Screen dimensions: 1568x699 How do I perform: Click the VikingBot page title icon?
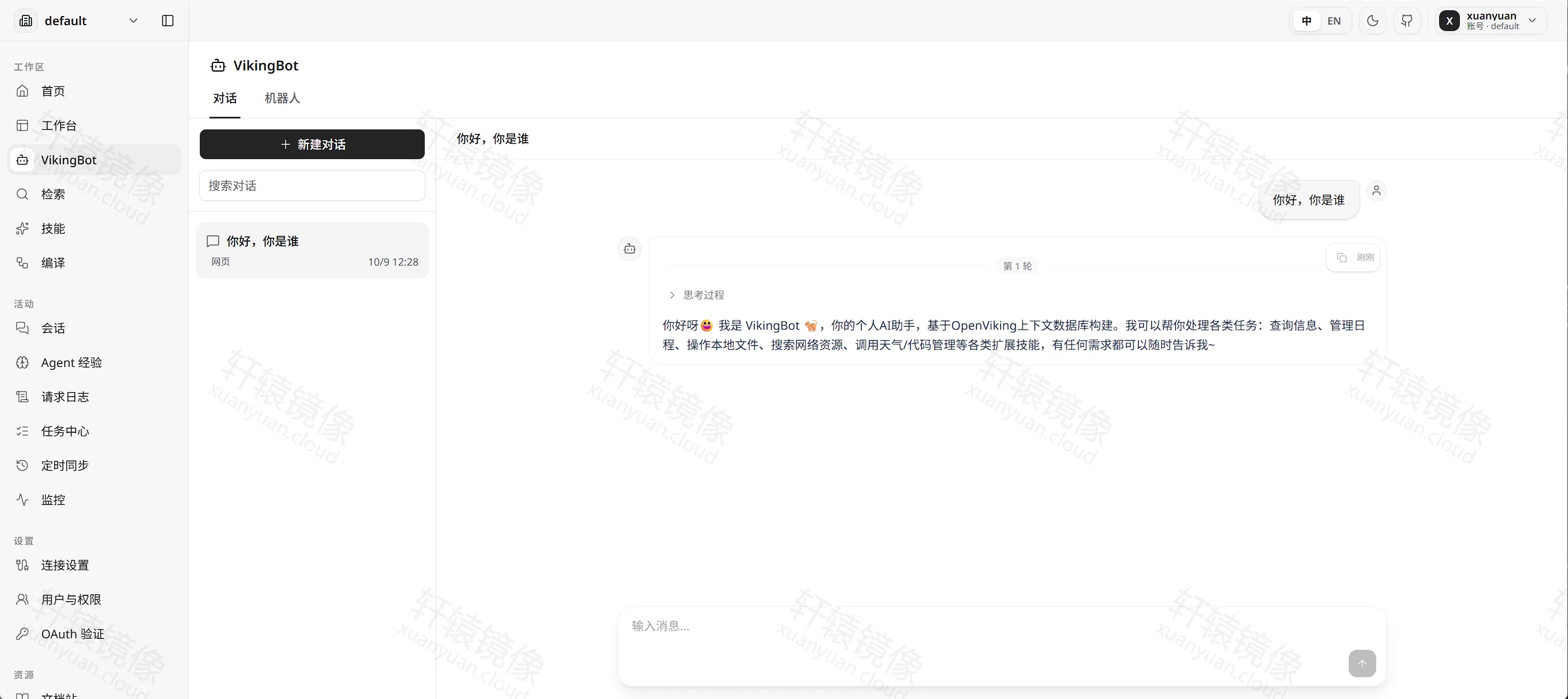pyautogui.click(x=218, y=66)
